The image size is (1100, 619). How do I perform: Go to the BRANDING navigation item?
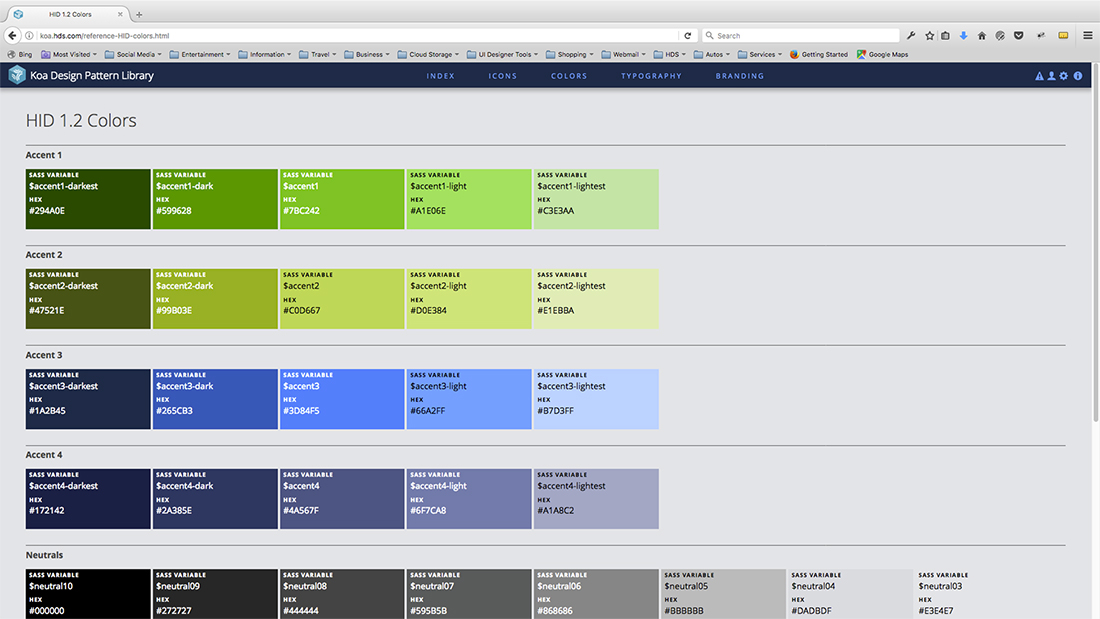[740, 76]
